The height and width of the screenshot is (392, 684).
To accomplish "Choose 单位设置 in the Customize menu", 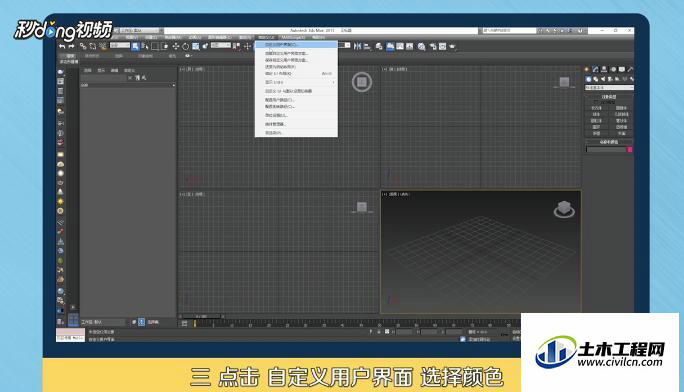I will 296,115.
